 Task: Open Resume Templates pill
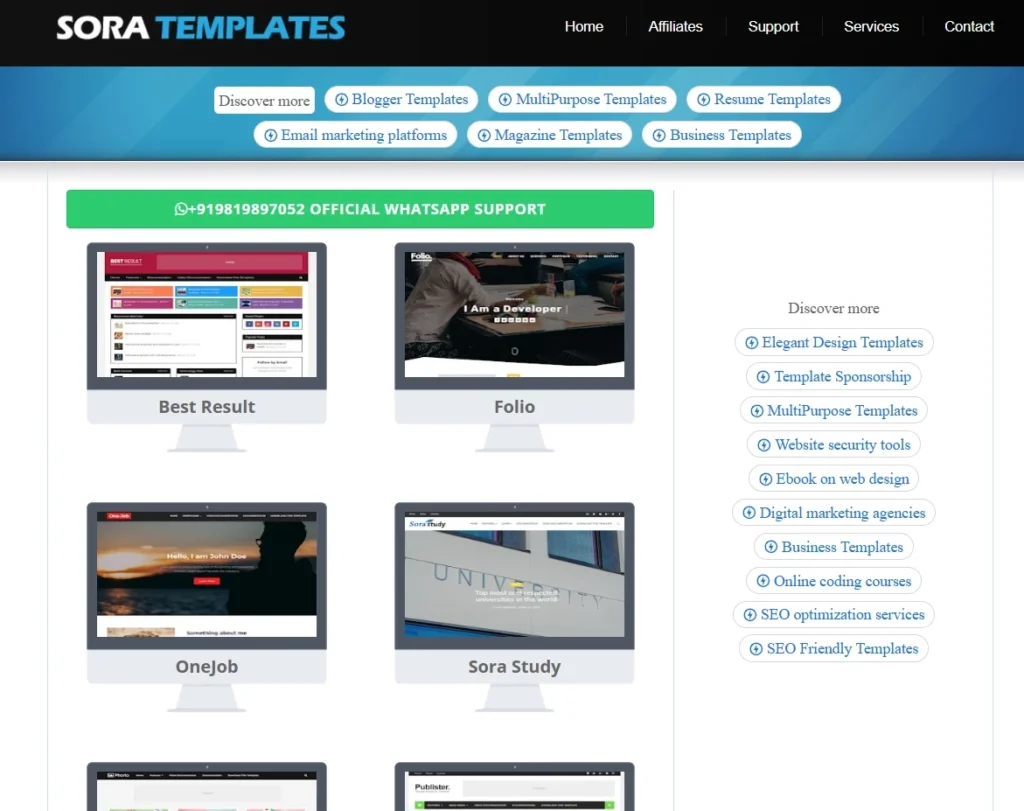pyautogui.click(x=763, y=99)
